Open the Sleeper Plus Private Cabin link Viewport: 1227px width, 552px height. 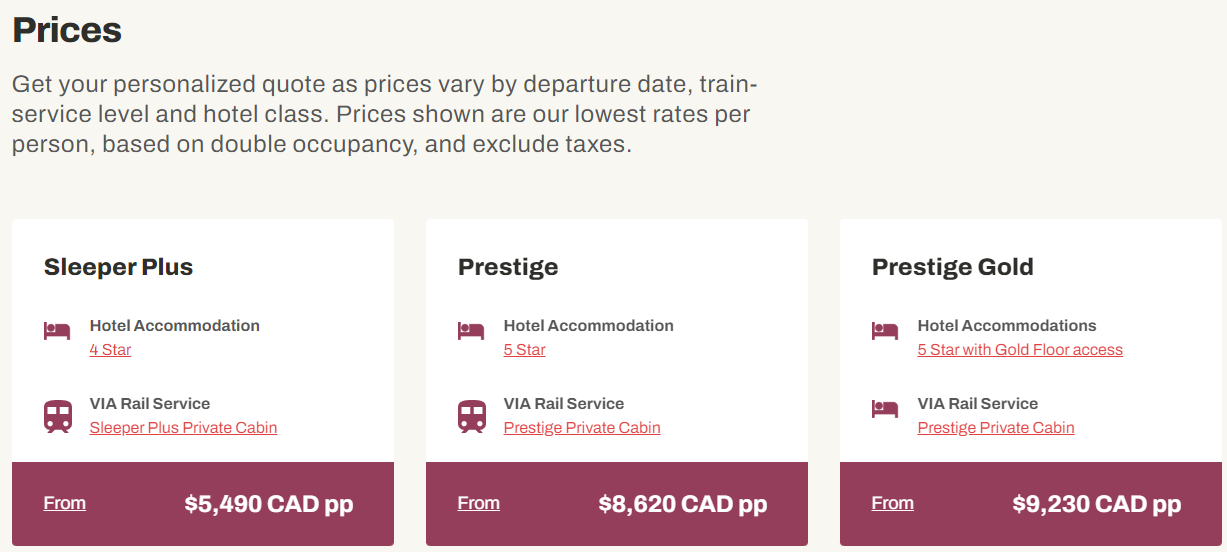pos(183,428)
